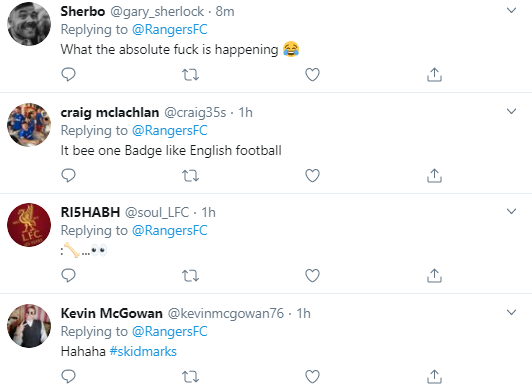This screenshot has width=532, height=392.
Task: Open the #skidmarks hashtag link
Action: 143,351
